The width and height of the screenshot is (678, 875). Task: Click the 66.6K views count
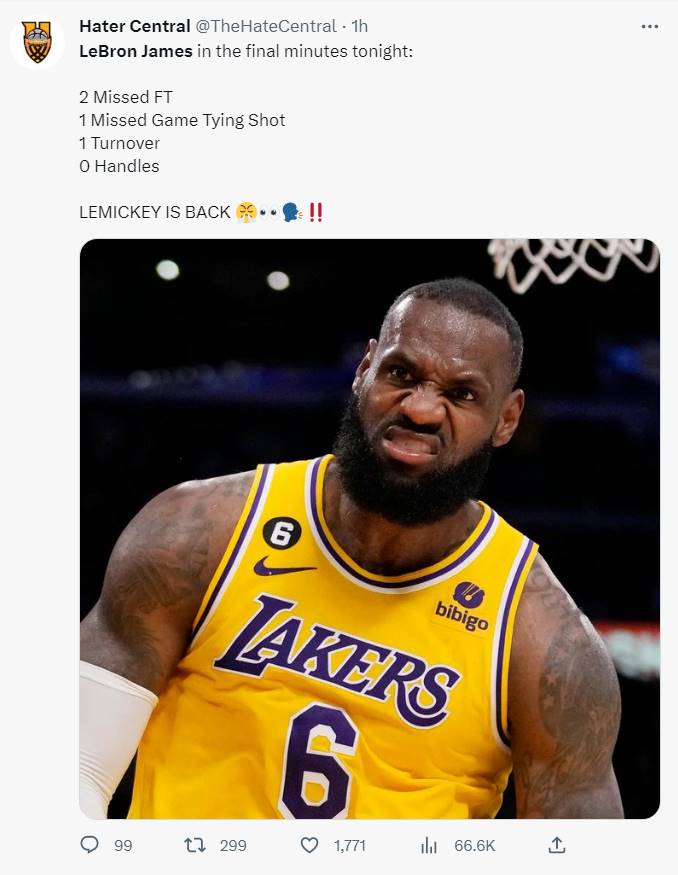pos(474,846)
